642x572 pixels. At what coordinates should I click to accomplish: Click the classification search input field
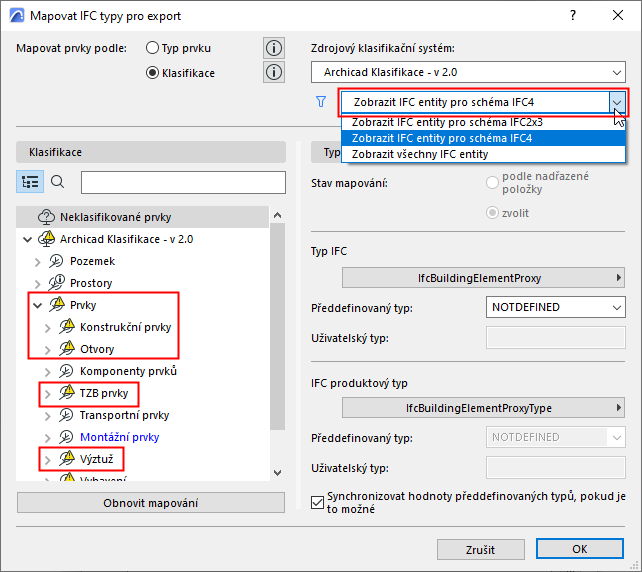(x=183, y=182)
